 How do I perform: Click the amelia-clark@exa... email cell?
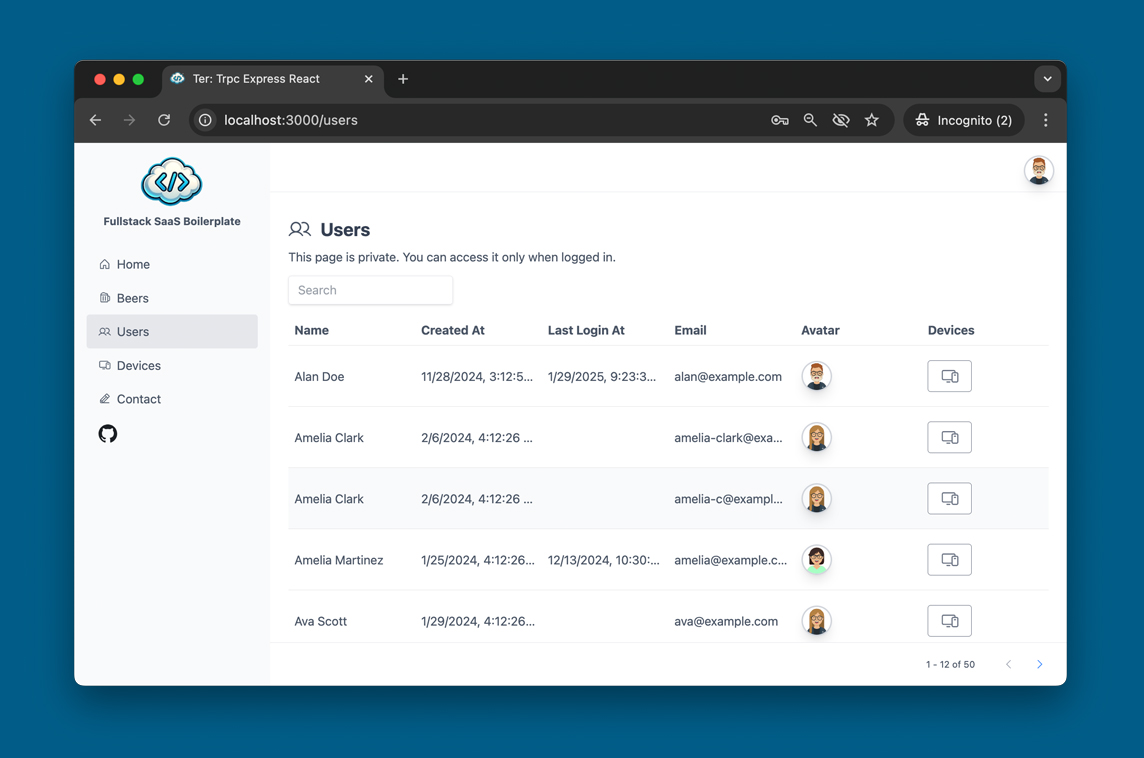tap(728, 438)
